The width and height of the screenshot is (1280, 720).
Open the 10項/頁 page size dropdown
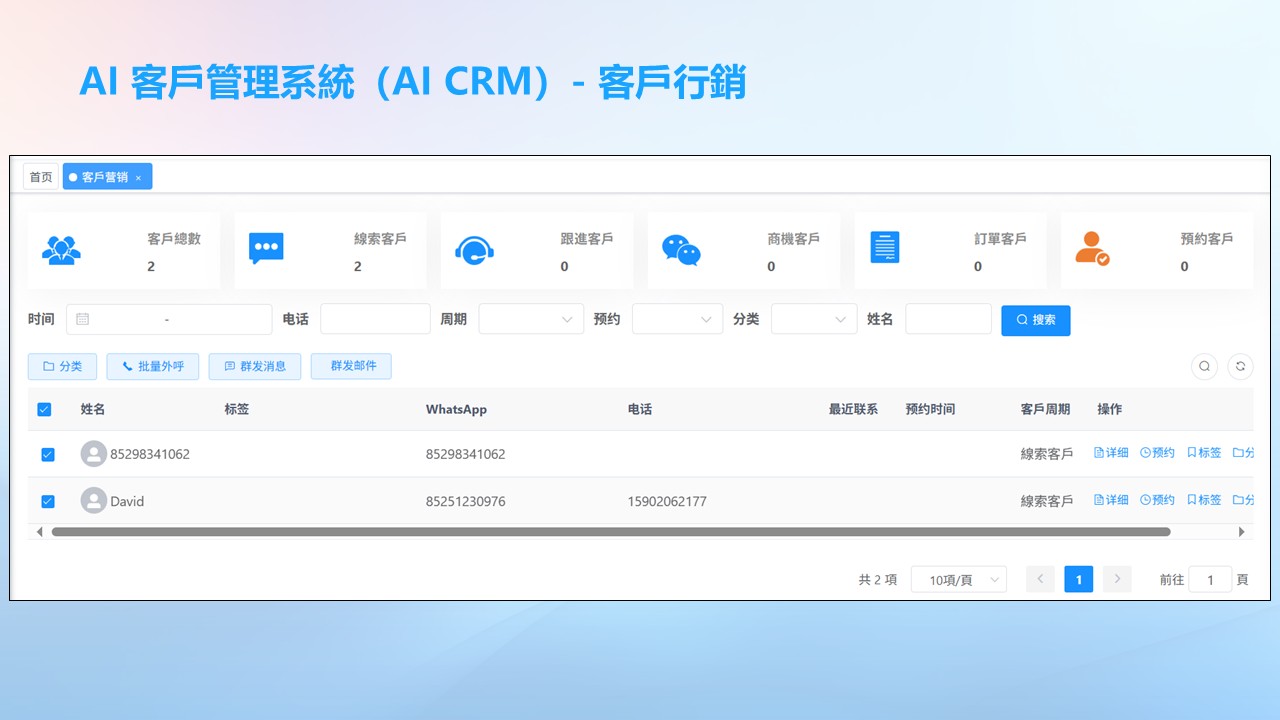958,580
